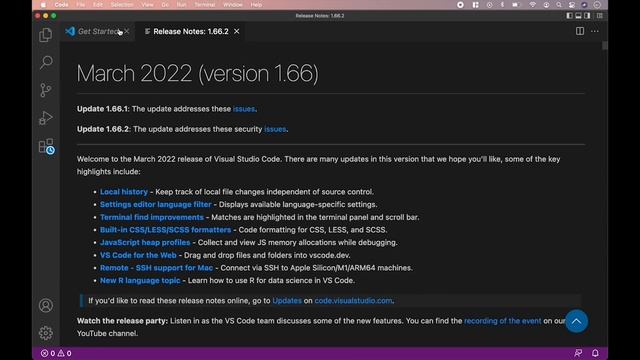Open the issues link for Update 1.66.1
The width and height of the screenshot is (640, 360).
pyautogui.click(x=244, y=109)
